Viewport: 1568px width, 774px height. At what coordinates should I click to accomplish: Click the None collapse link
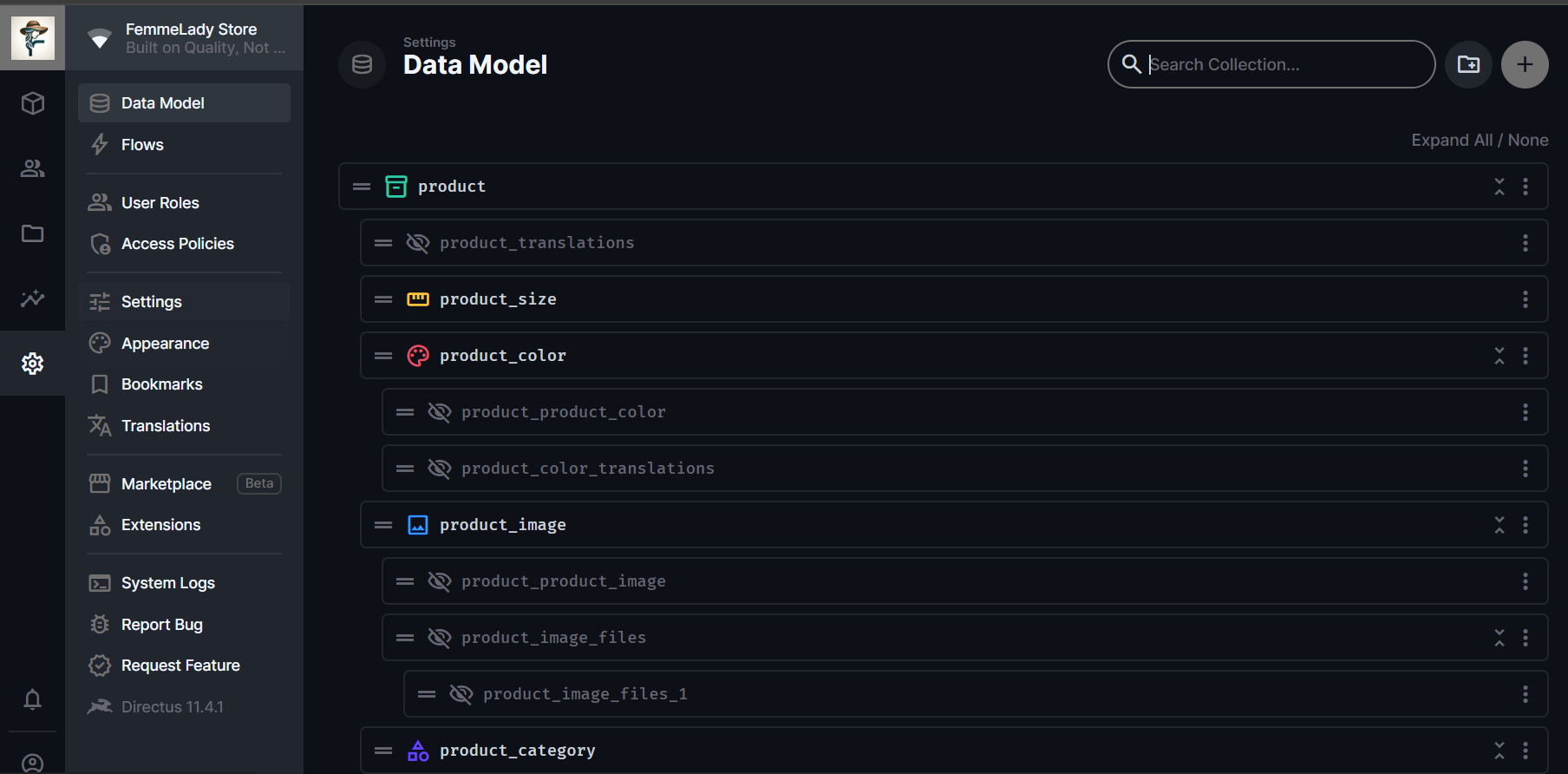pos(1528,141)
